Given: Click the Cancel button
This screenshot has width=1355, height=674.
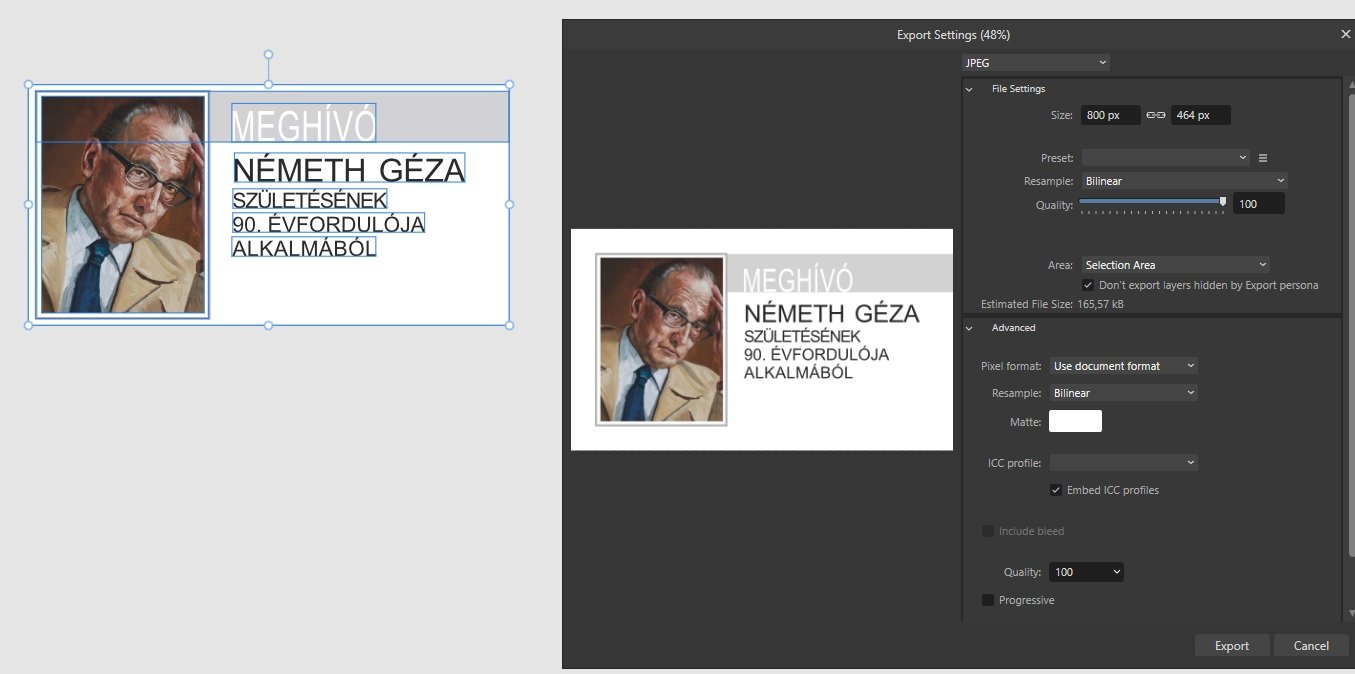Looking at the screenshot, I should click(1311, 646).
